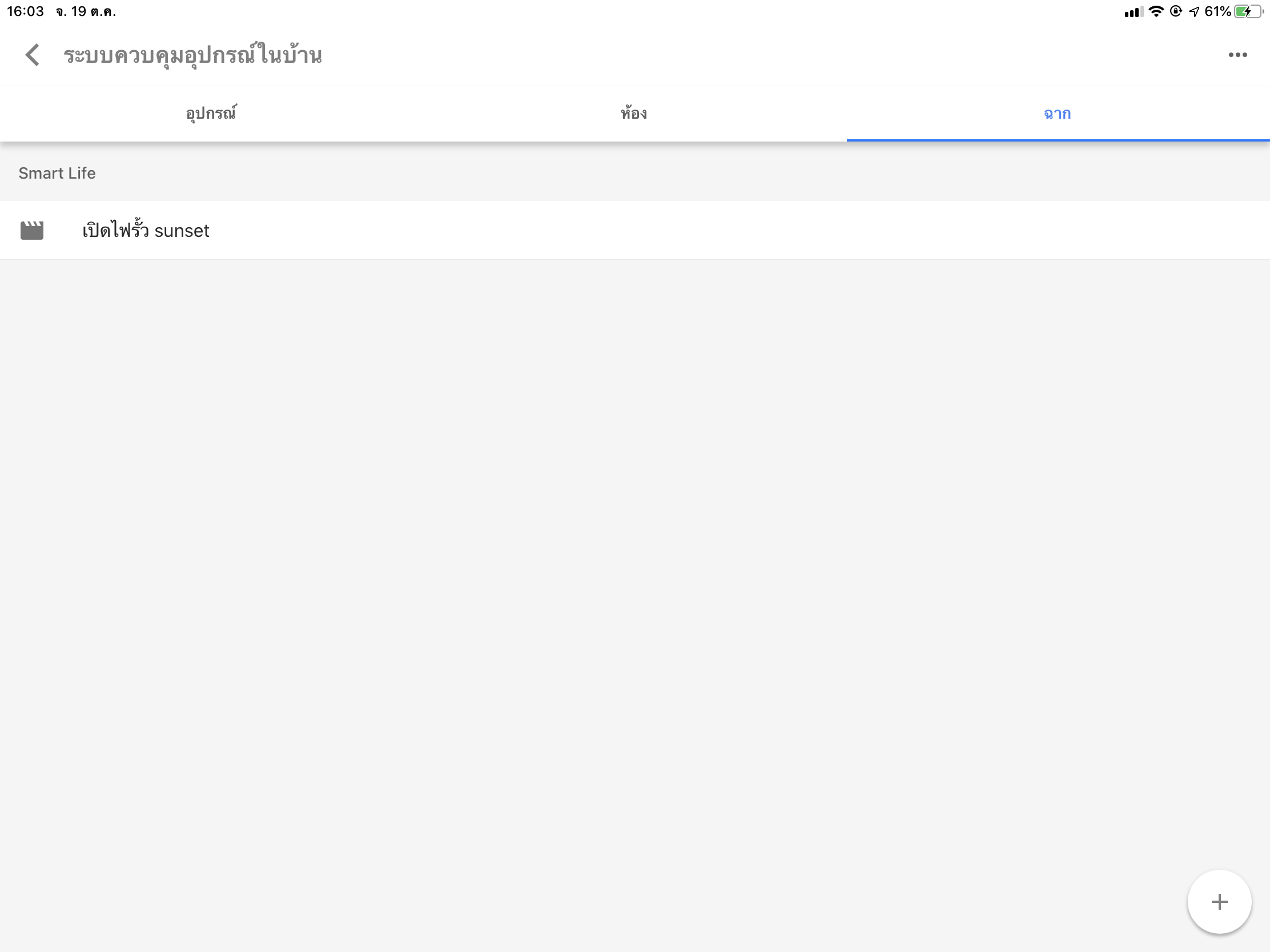
Task: Tap the 16:03 clock in status bar
Action: [25, 11]
